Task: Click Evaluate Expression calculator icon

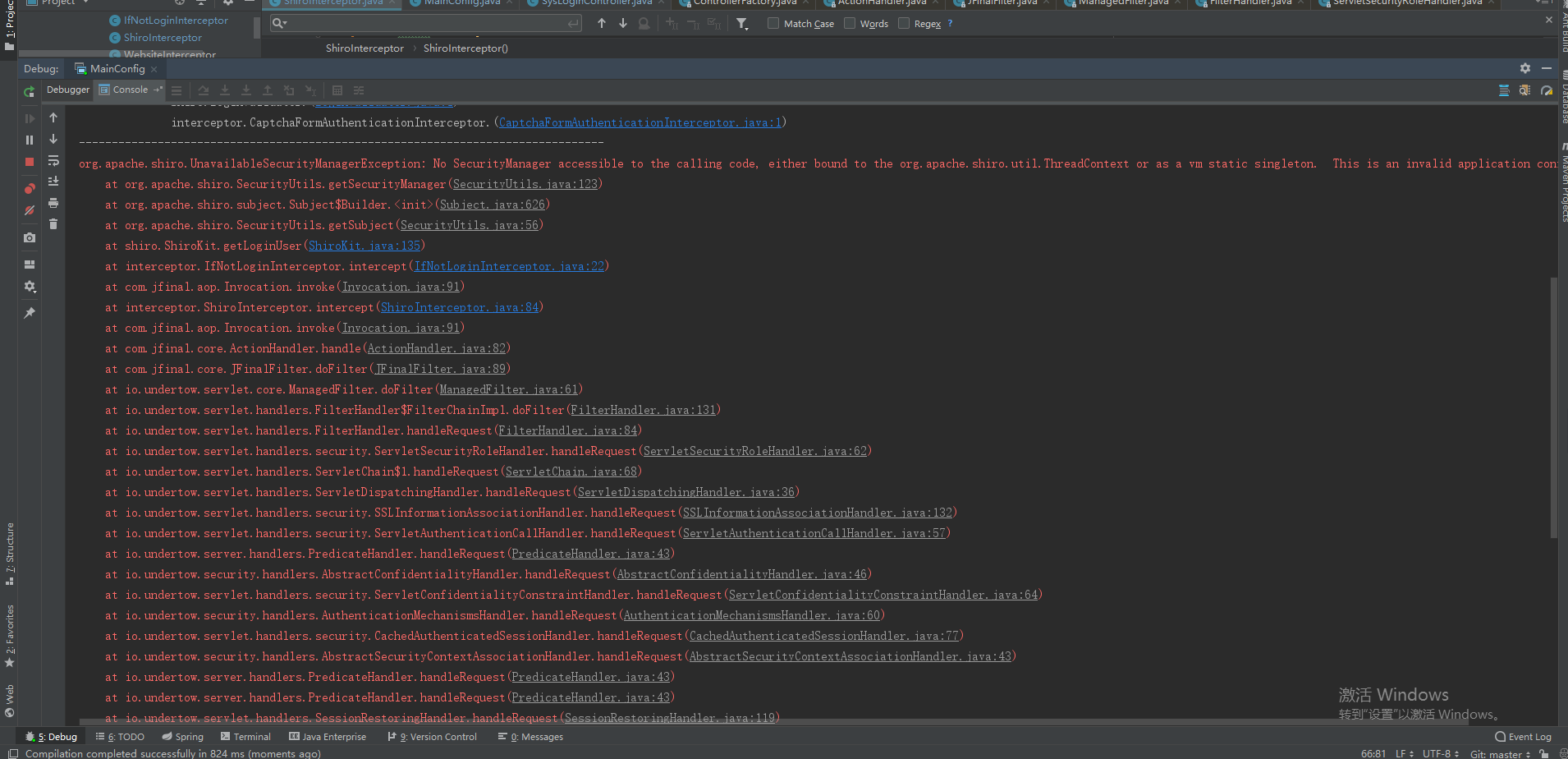Action: tap(337, 90)
